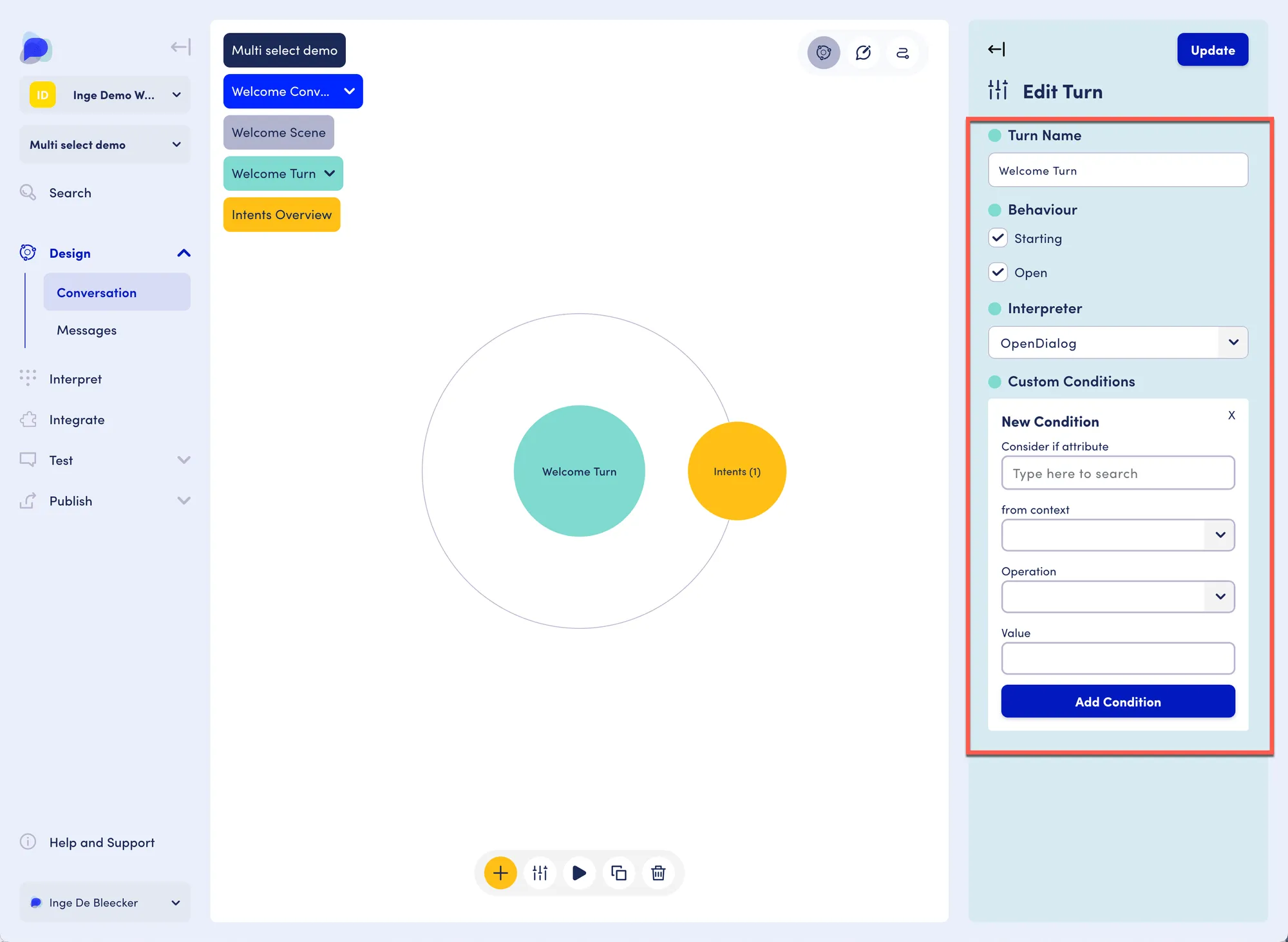The height and width of the screenshot is (942, 1288).
Task: Click the Search magnifier icon
Action: 28,193
